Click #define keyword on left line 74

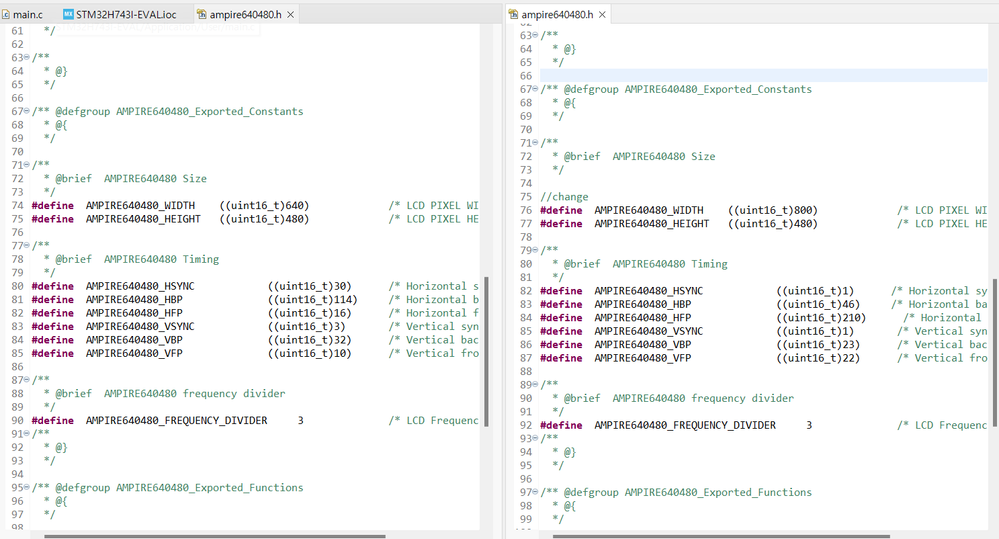[x=53, y=205]
